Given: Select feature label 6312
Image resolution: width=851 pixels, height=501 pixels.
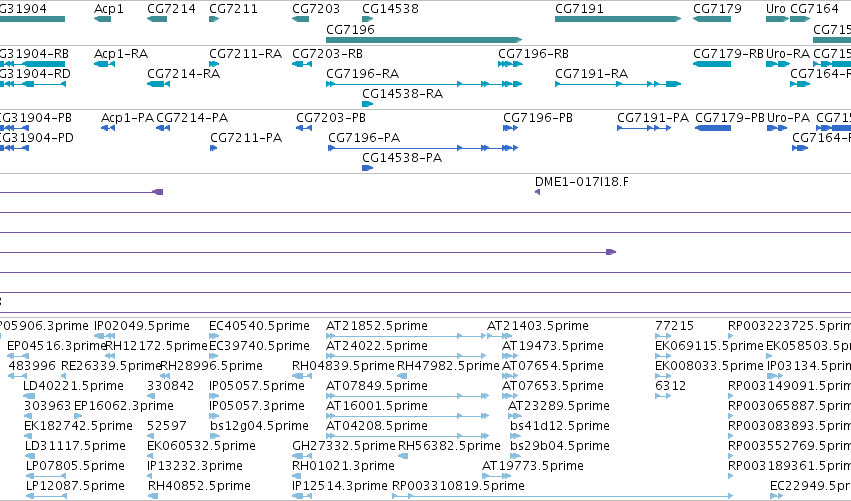Looking at the screenshot, I should (x=670, y=386).
